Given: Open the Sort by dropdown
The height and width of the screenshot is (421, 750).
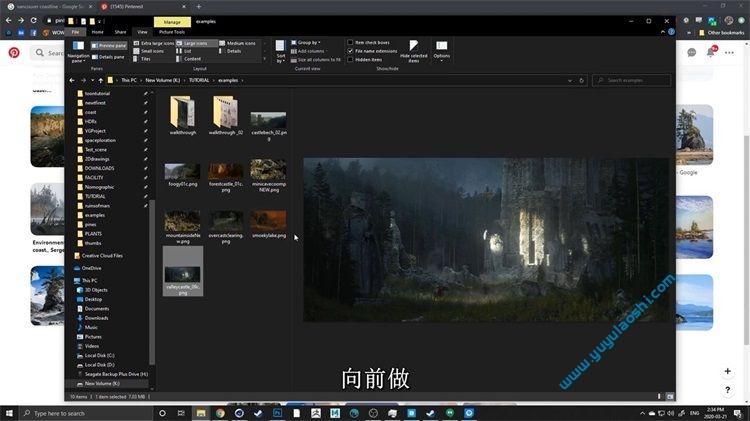Looking at the screenshot, I should (280, 51).
